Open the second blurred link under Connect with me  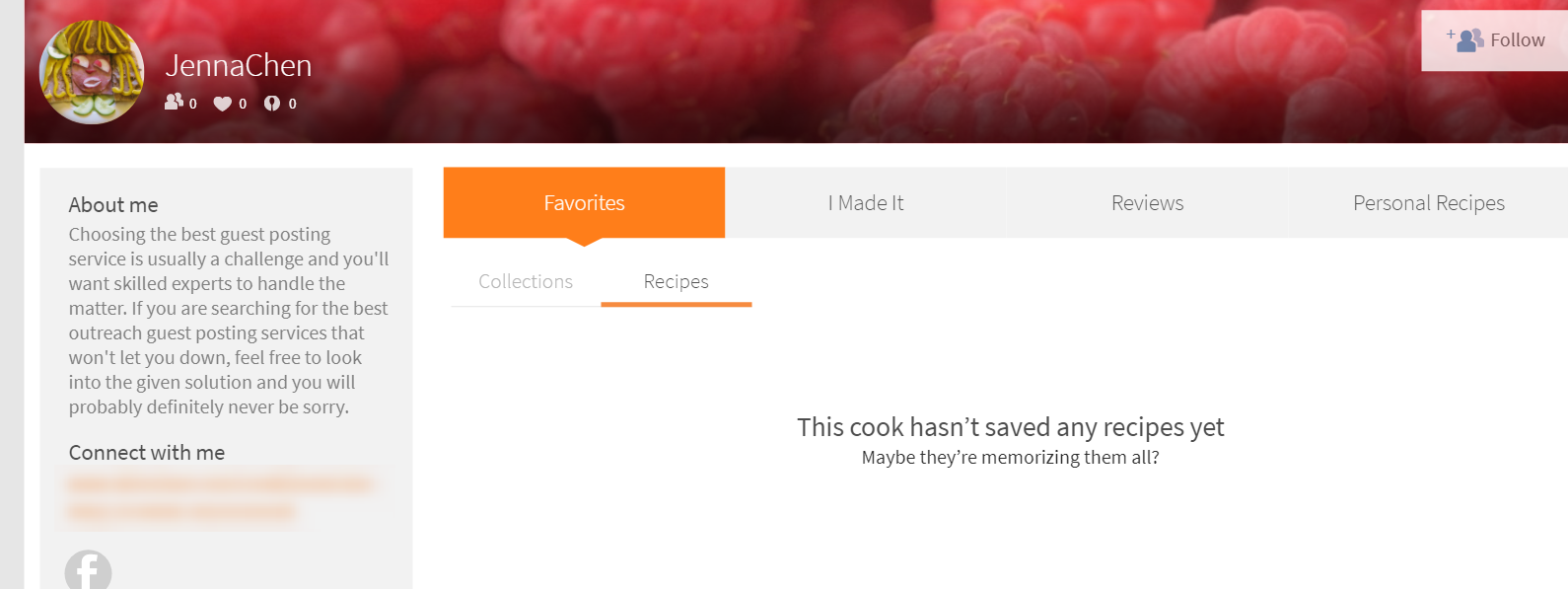(x=181, y=511)
